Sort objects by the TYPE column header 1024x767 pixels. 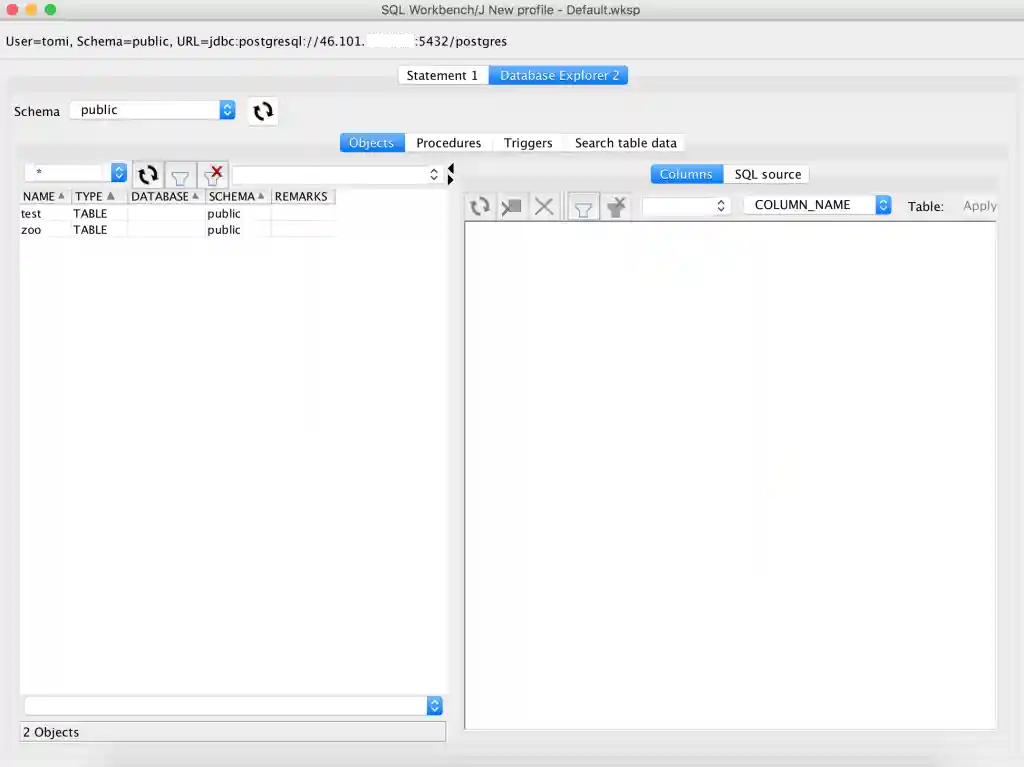click(89, 196)
